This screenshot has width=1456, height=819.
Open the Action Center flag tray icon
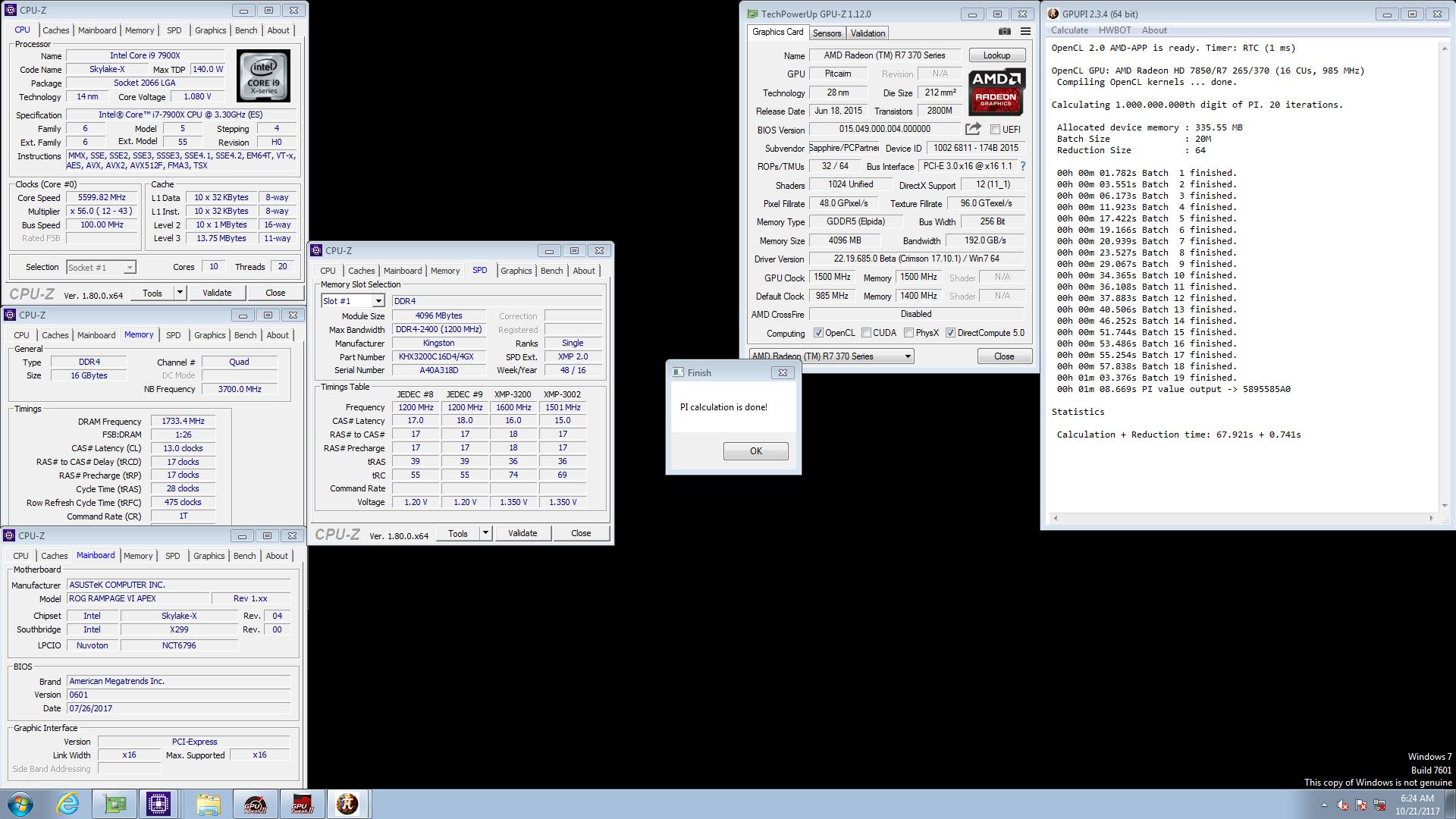tap(1361, 805)
